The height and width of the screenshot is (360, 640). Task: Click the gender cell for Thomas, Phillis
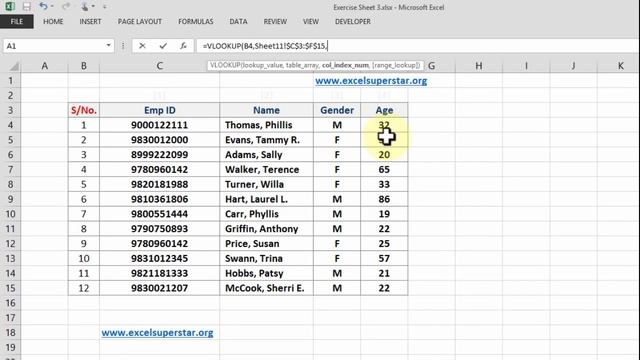[337, 125]
